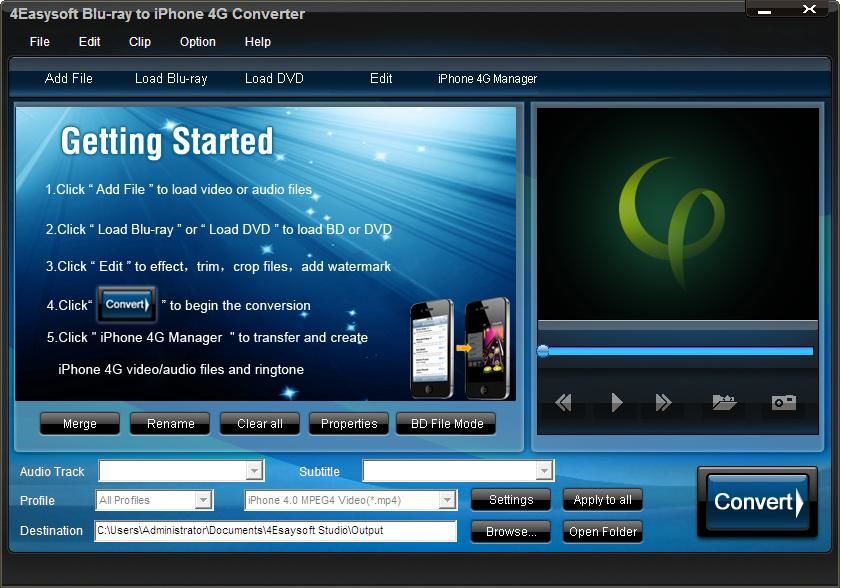This screenshot has width=841, height=588.
Task: Click the preview seek slider handle
Action: pos(543,351)
